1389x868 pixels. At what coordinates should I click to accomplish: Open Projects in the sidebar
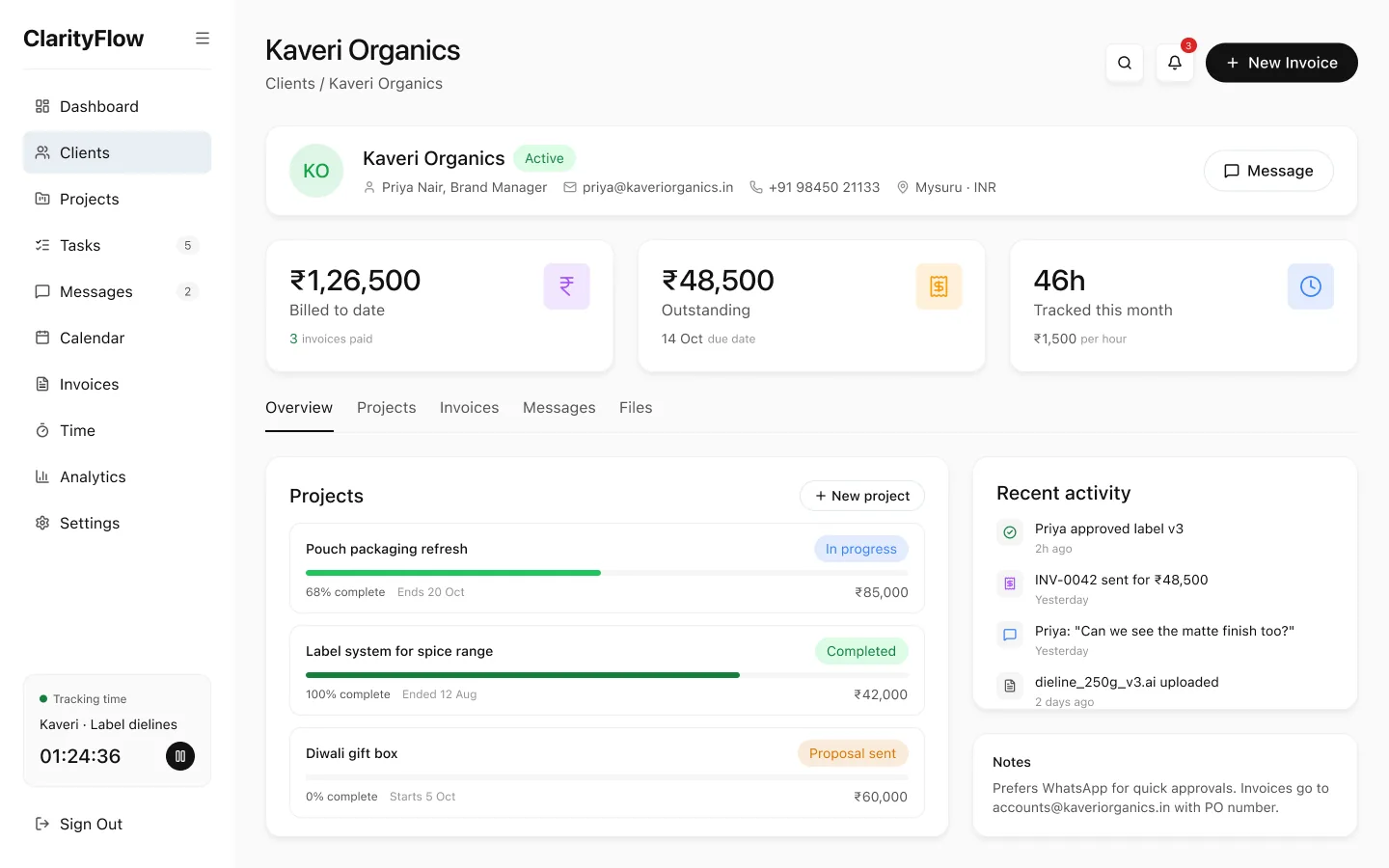tap(117, 199)
